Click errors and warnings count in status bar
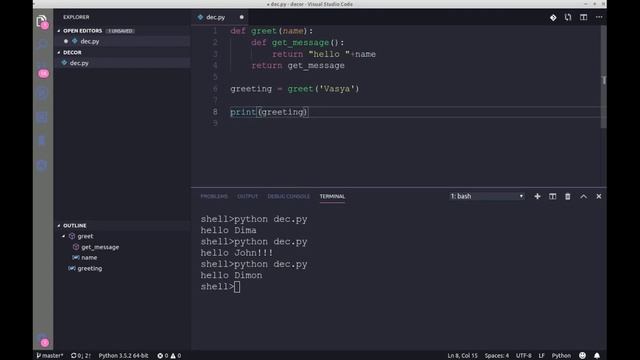Image resolution: width=640 pixels, height=360 pixels. coord(169,356)
